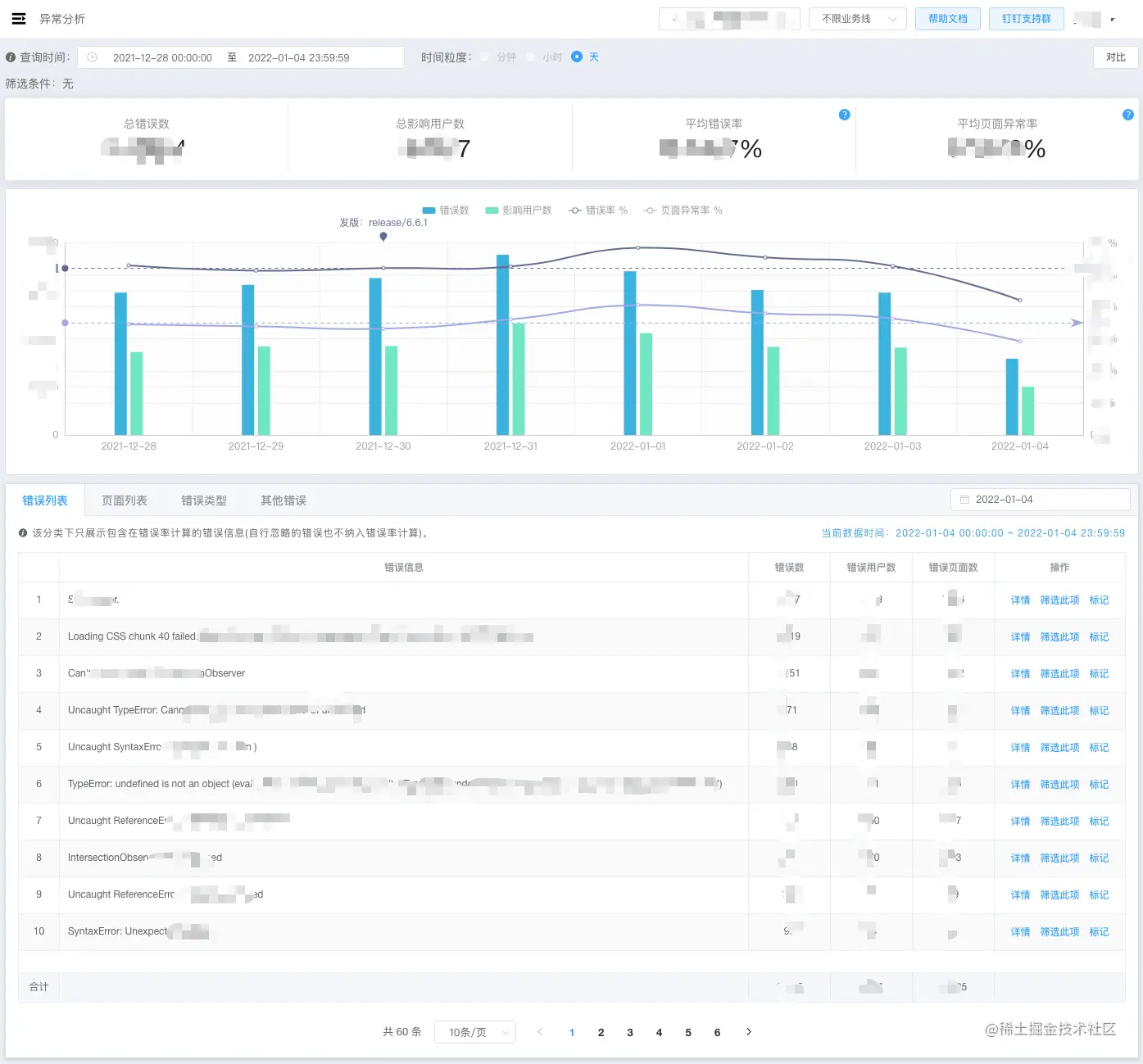Click 筛选此项 for row 3
Image resolution: width=1143 pixels, height=1064 pixels.
click(x=1059, y=674)
